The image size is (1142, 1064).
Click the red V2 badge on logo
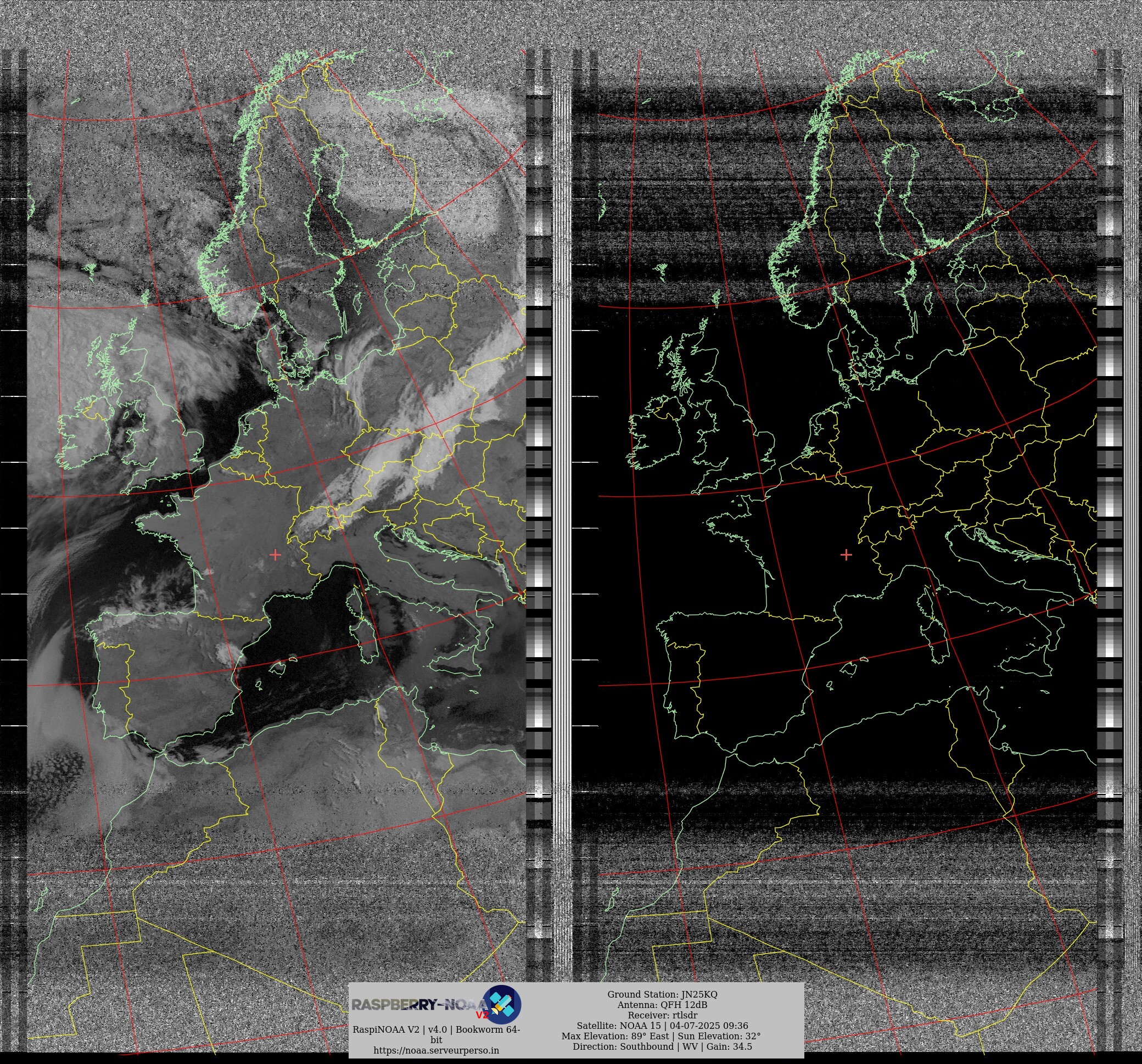(482, 1015)
